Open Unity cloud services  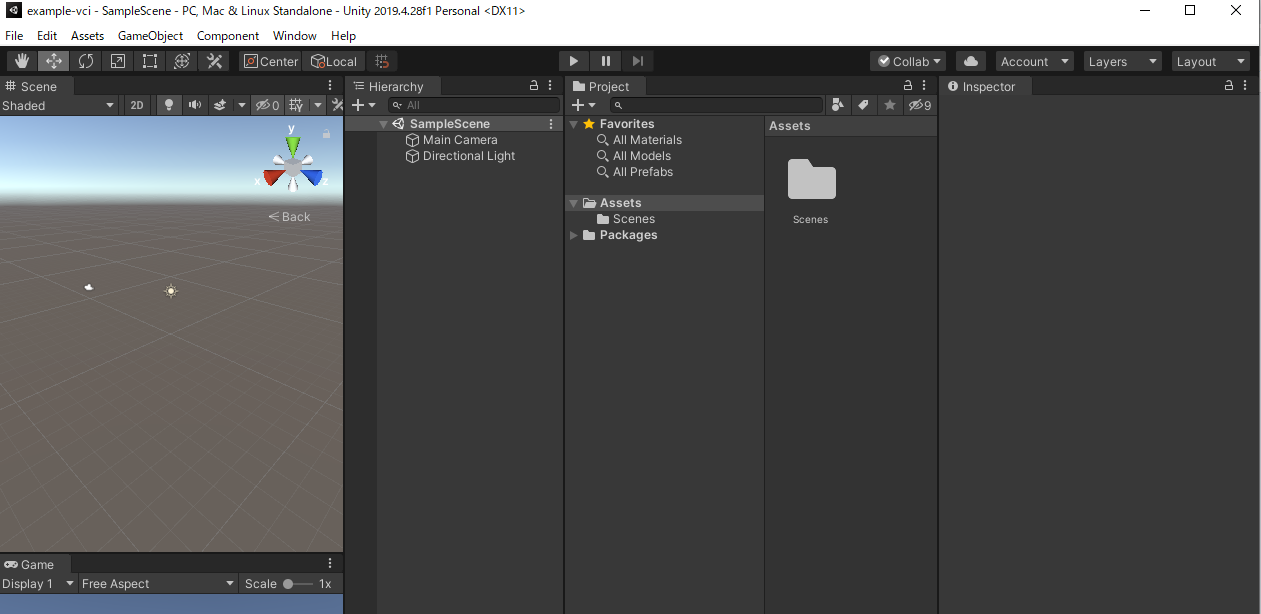click(971, 61)
